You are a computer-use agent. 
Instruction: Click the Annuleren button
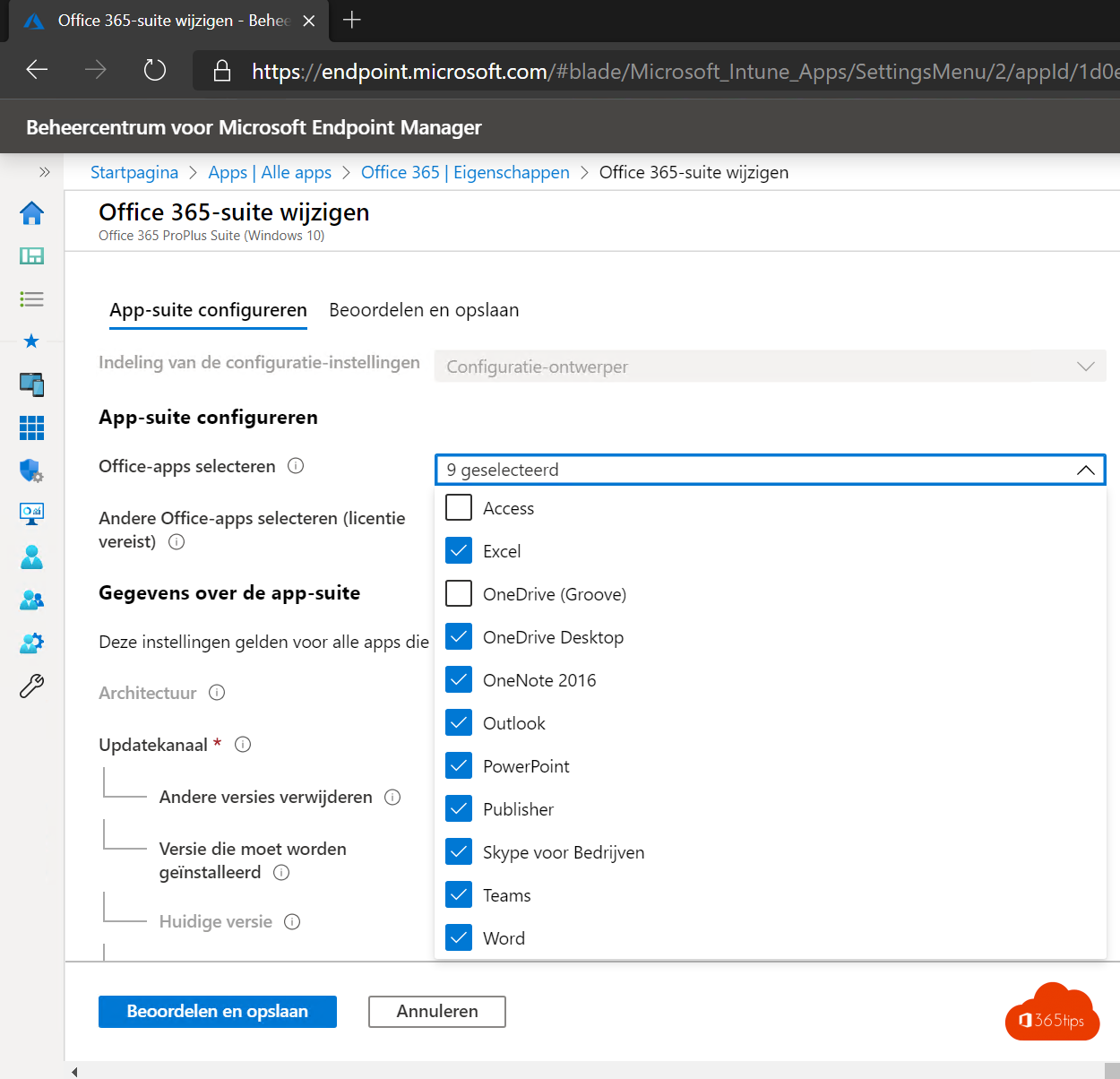click(436, 1011)
